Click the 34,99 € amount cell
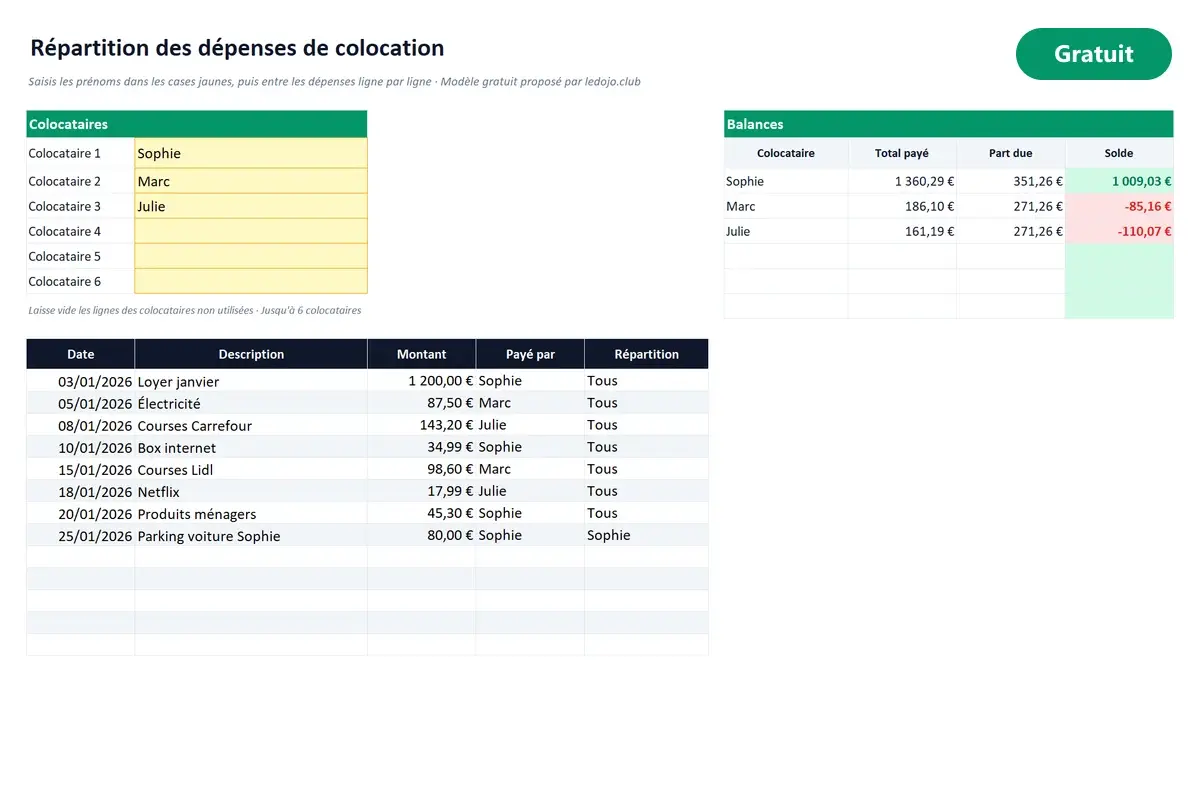This screenshot has height=800, width=1200. point(421,447)
